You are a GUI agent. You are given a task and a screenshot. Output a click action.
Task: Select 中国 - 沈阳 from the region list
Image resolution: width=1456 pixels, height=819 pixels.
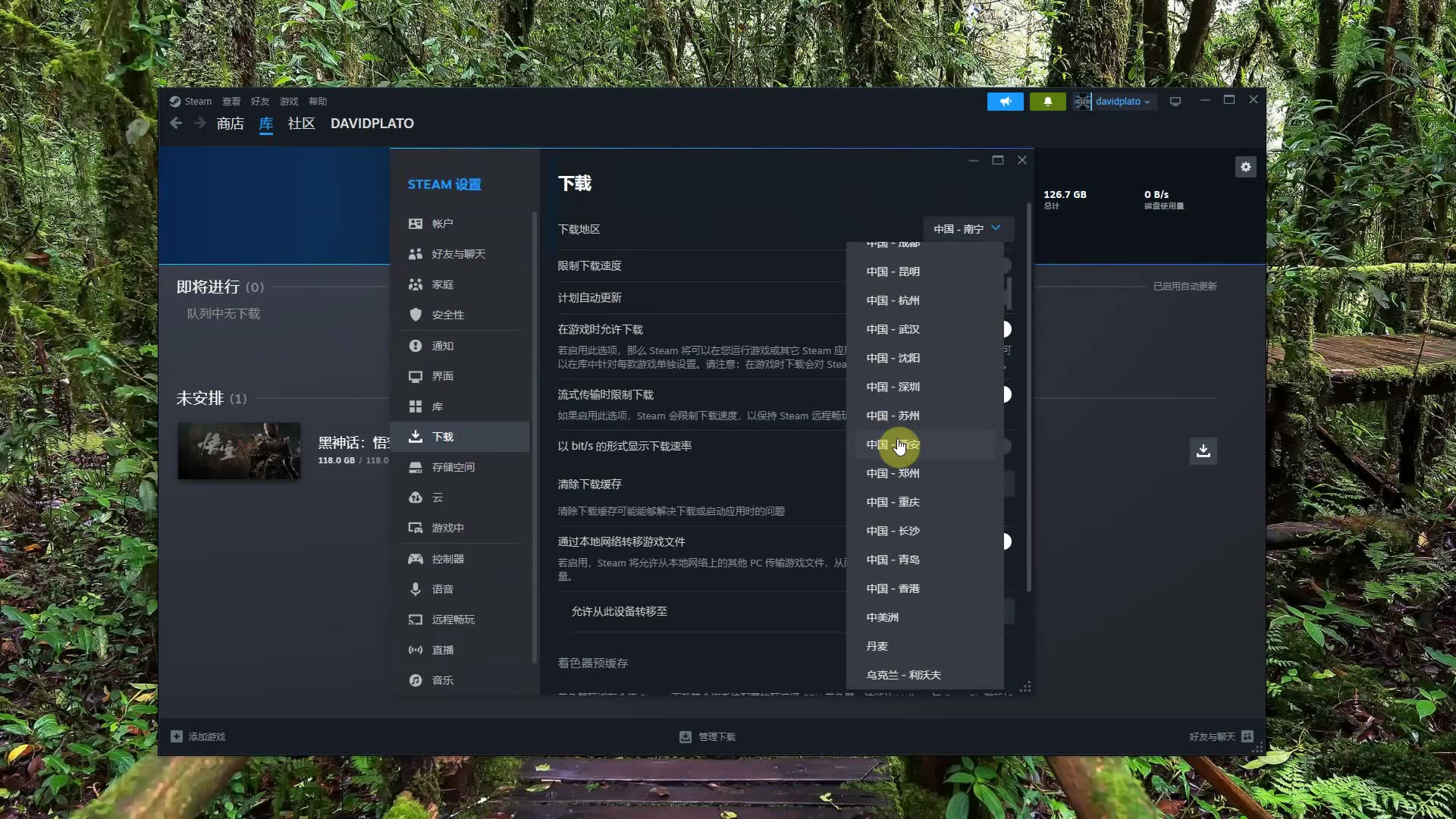pyautogui.click(x=925, y=358)
